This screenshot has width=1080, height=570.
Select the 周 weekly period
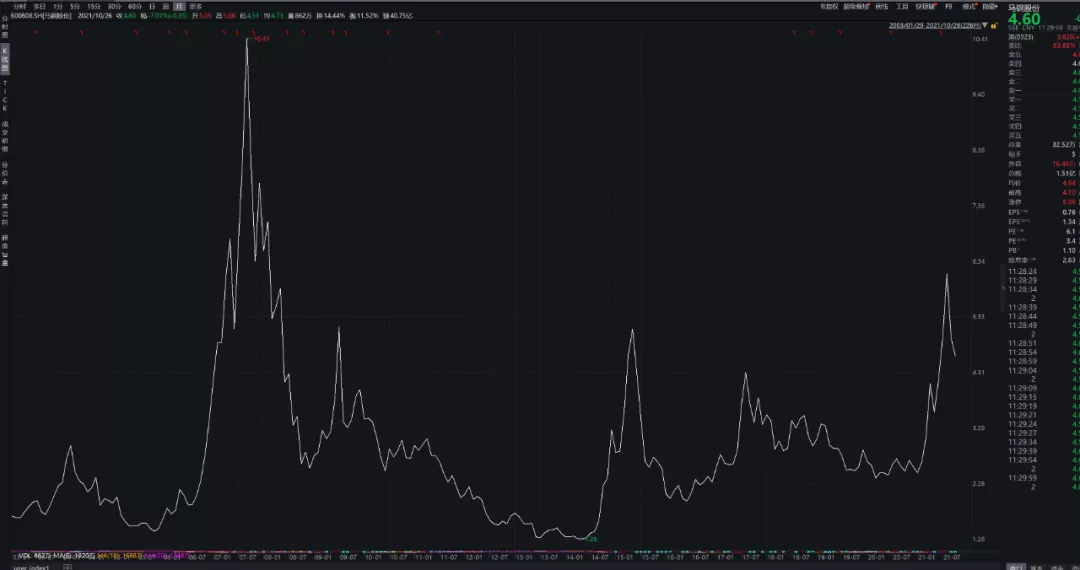coord(166,6)
